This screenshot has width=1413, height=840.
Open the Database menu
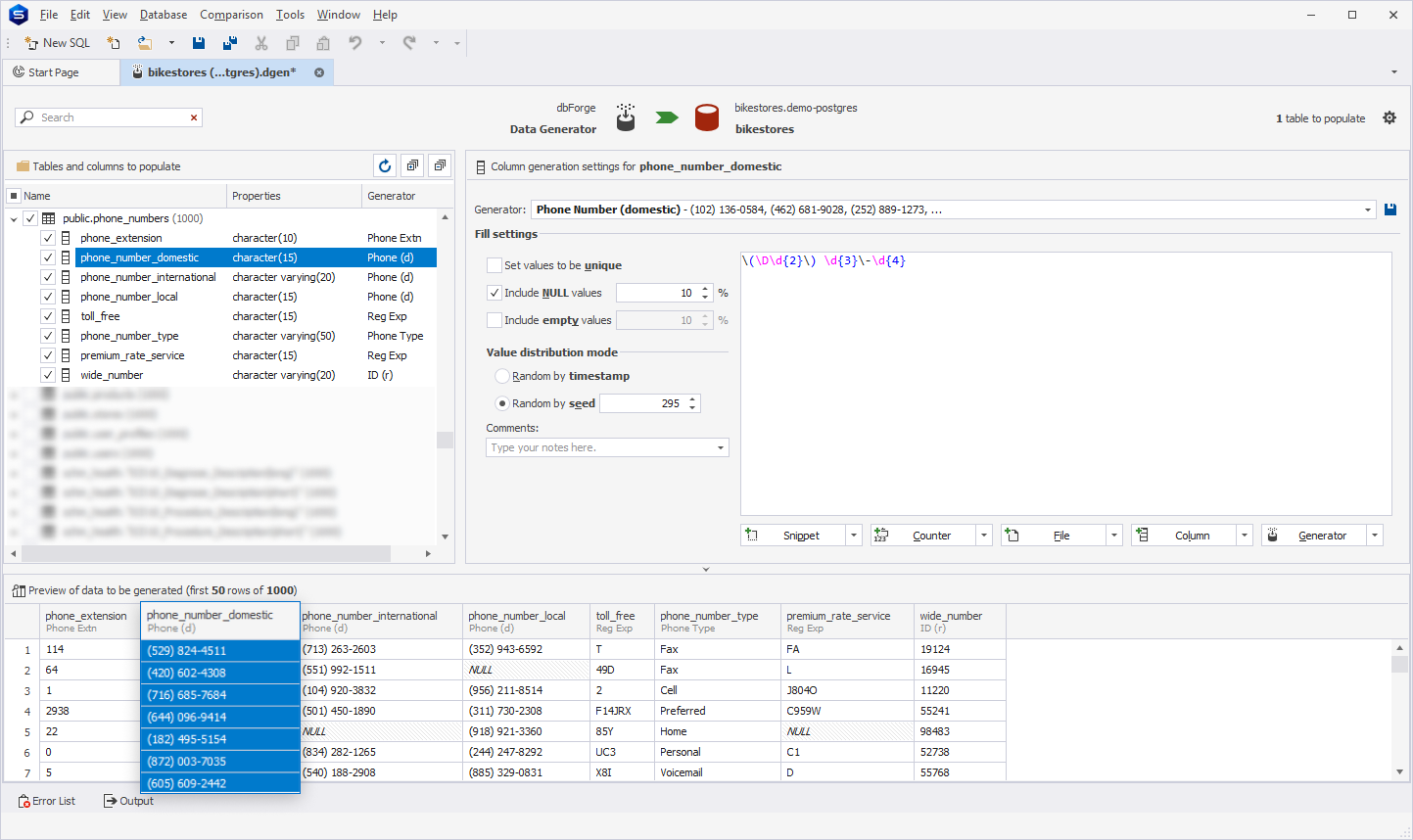164,15
